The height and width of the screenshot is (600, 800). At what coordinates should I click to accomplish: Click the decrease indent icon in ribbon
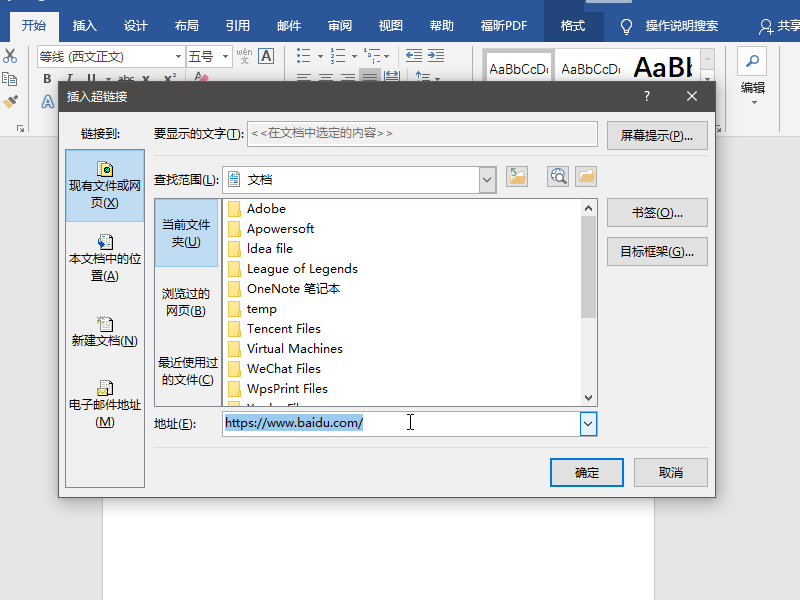[413, 56]
